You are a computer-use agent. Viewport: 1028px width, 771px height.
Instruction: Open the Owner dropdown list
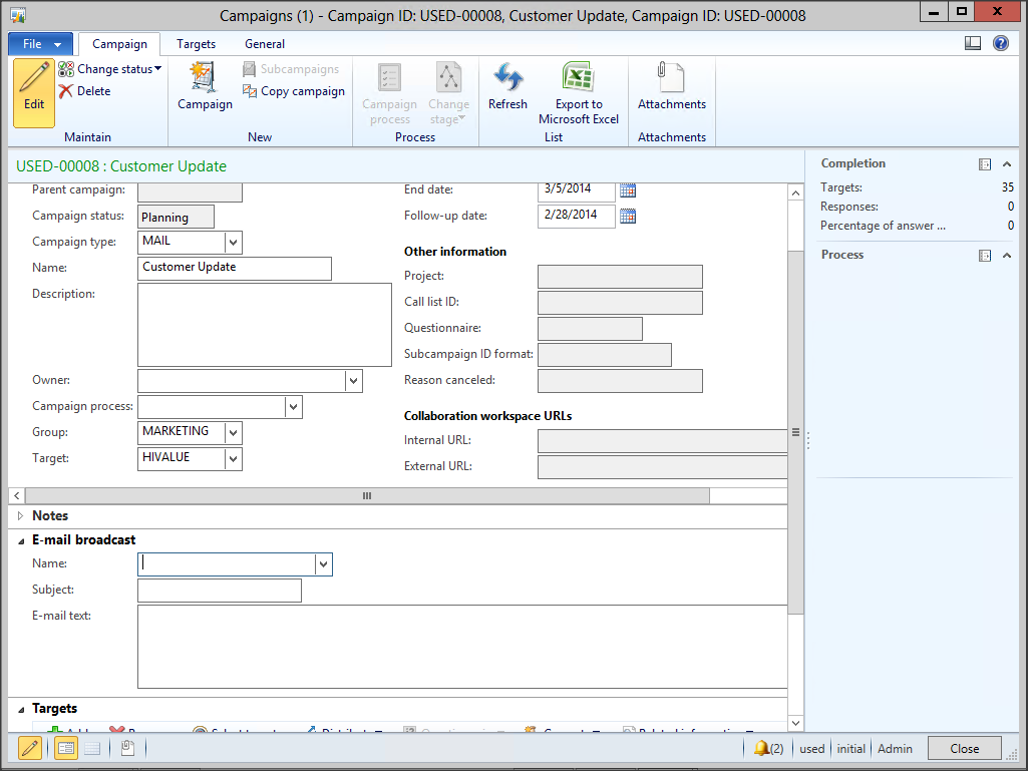(x=353, y=381)
